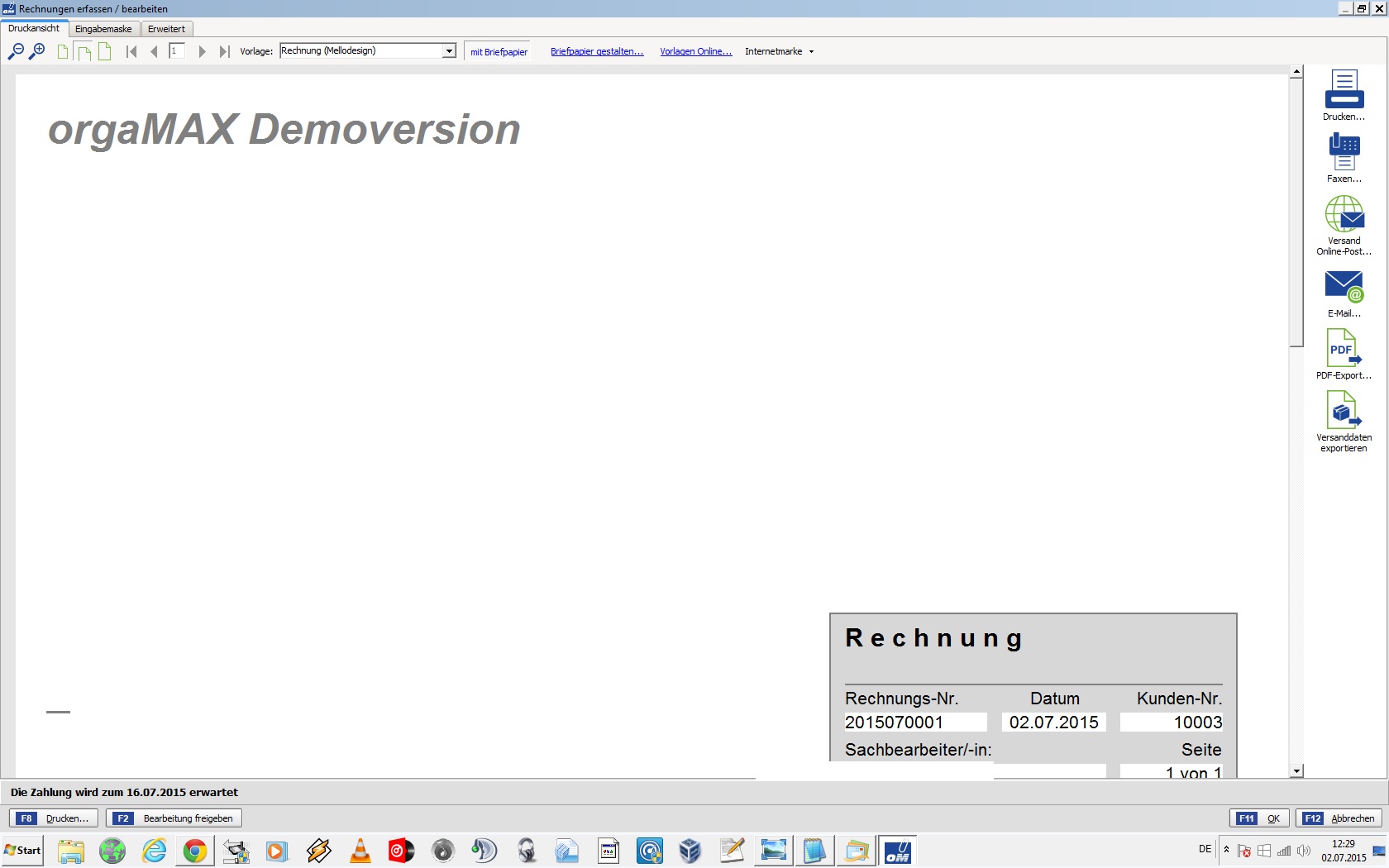Click the Versanddaten exportieren icon

pos(1344,410)
